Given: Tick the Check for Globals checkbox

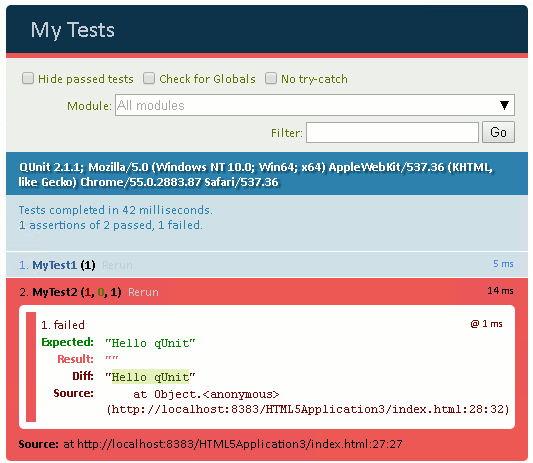Looking at the screenshot, I should 149,78.
